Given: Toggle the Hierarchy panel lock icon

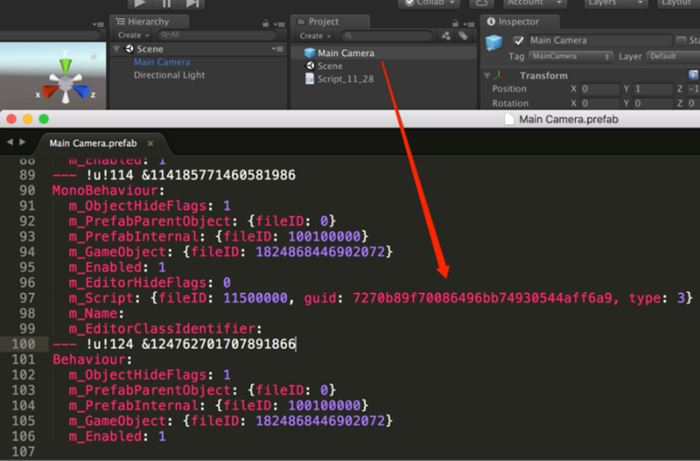Looking at the screenshot, I should point(262,22).
